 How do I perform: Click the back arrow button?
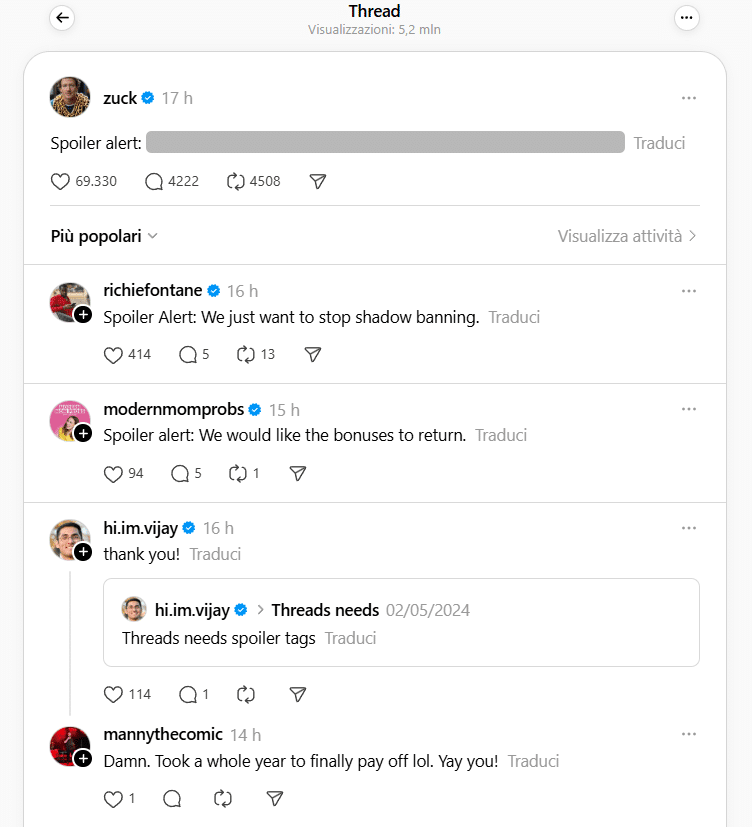[x=62, y=18]
